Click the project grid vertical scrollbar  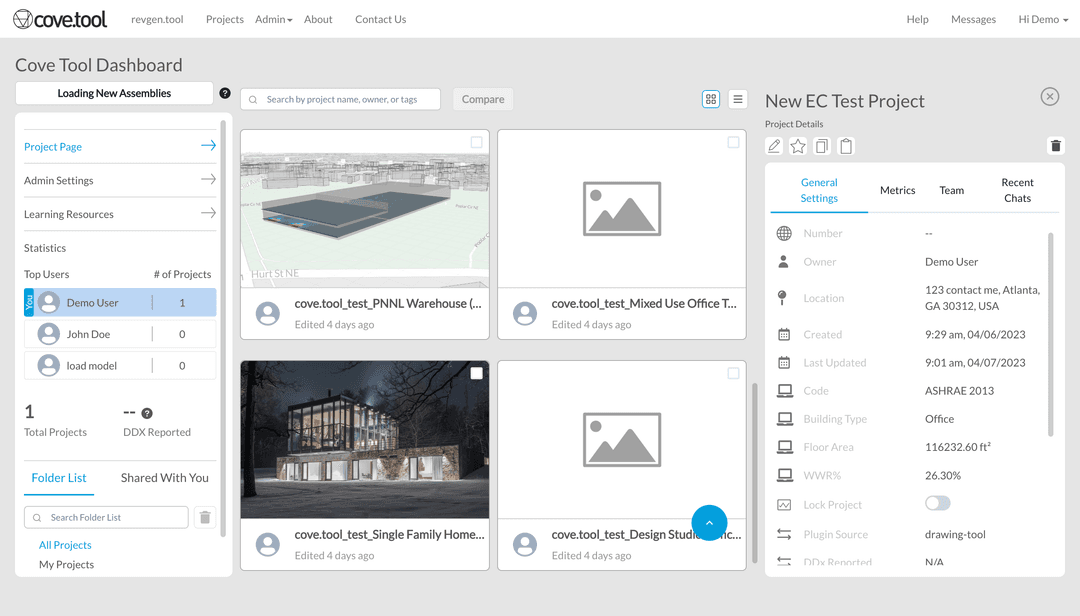point(754,473)
